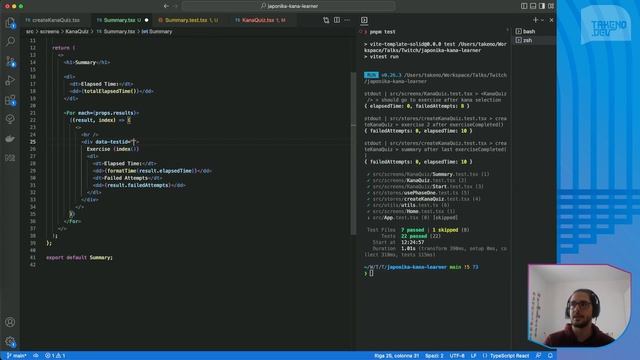Open Problems via errors and warnings count

click(x=55, y=356)
